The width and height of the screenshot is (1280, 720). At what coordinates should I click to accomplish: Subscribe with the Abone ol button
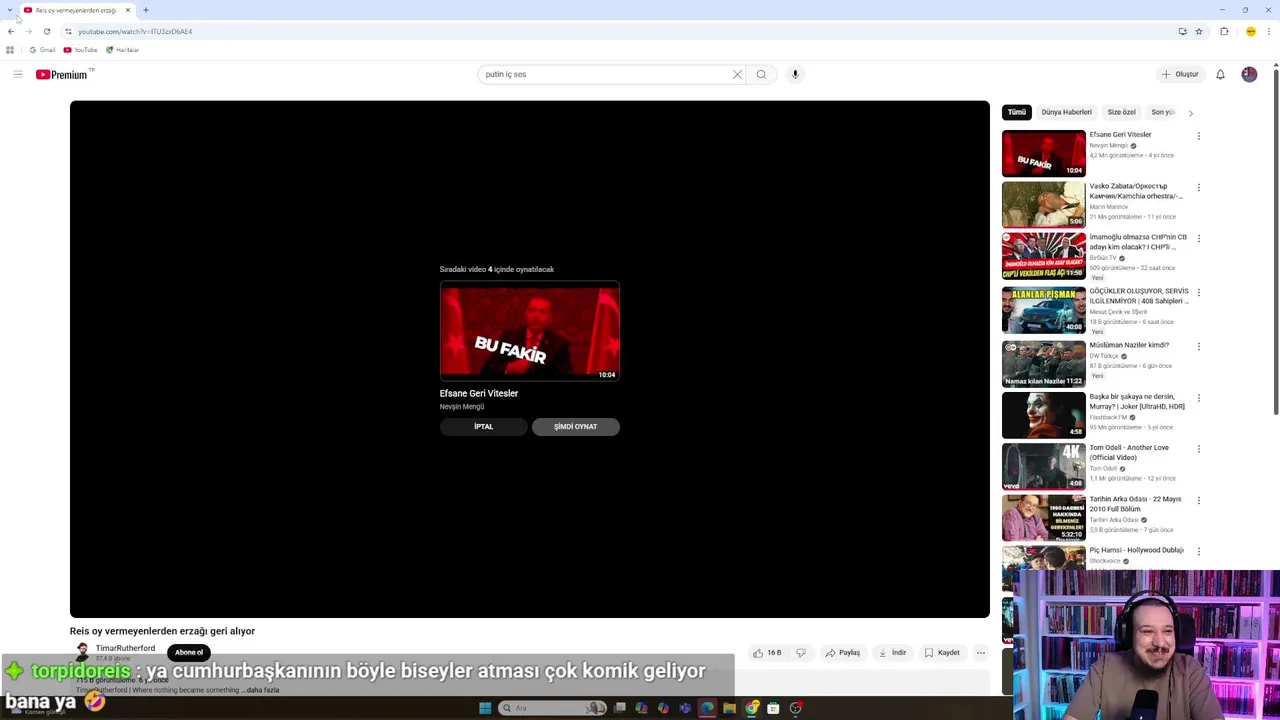(x=189, y=652)
